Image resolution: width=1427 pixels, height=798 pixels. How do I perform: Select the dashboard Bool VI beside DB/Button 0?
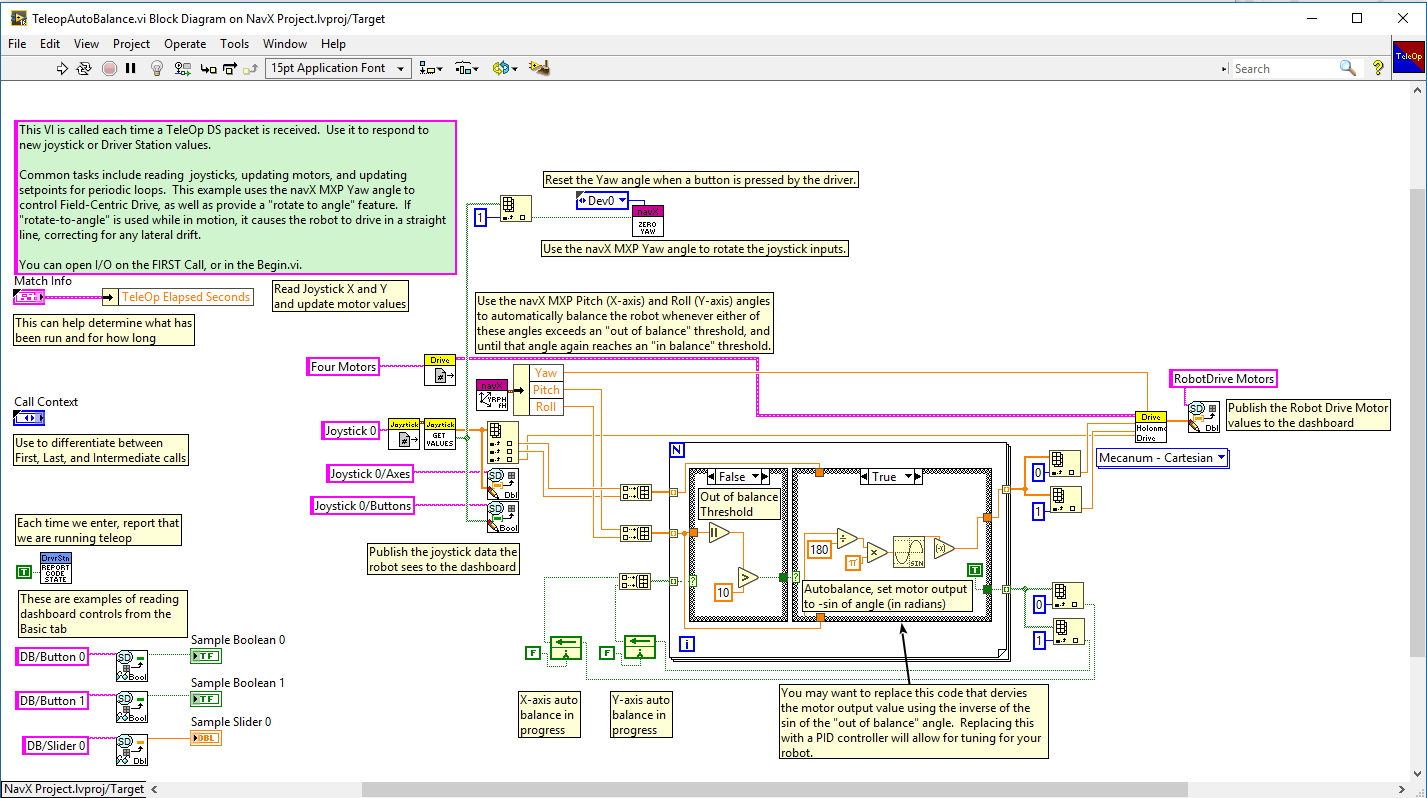click(x=132, y=664)
